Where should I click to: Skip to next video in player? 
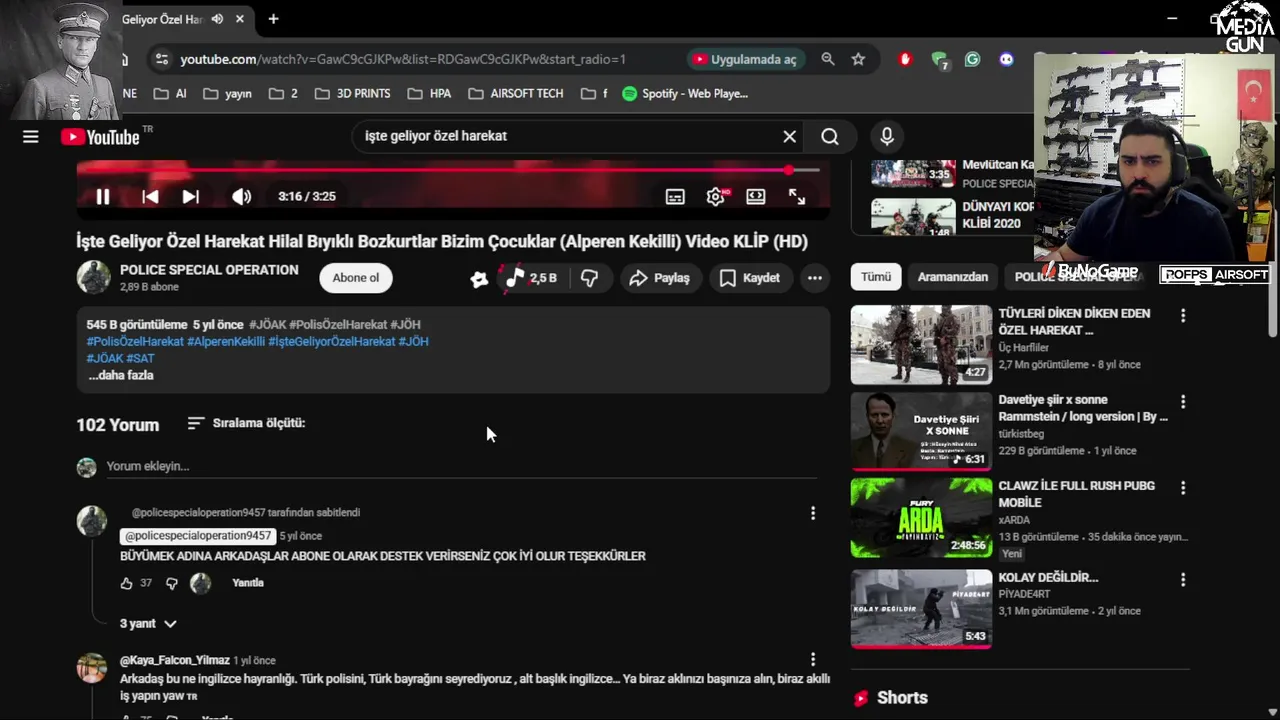(190, 197)
